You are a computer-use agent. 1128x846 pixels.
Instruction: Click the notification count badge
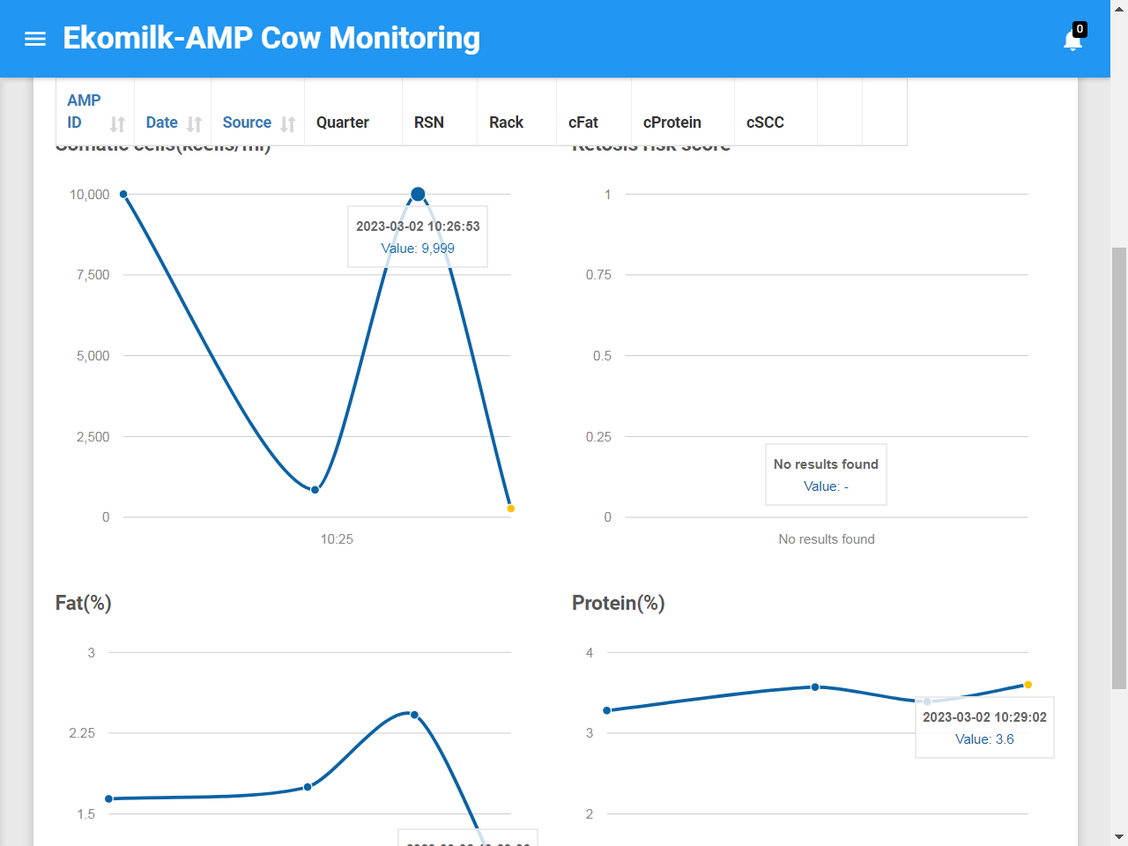click(1079, 29)
